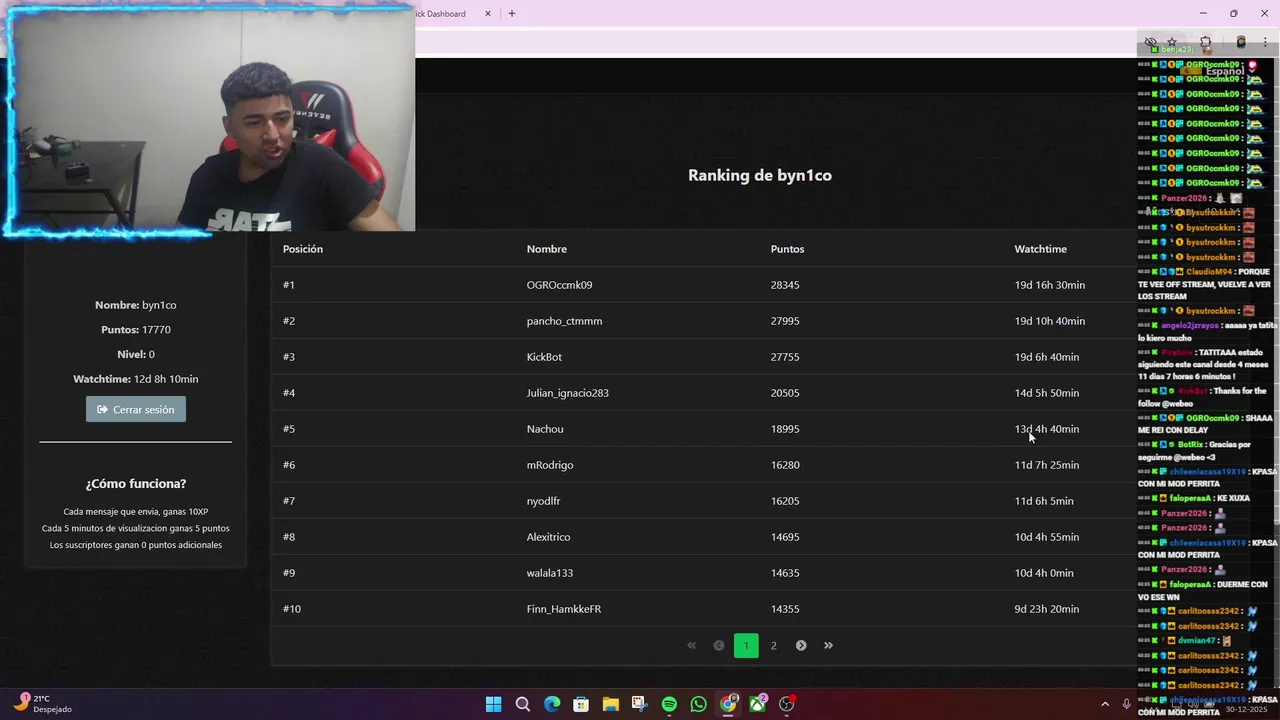Screen dimensions: 1280x720
Task: Open WhatsApp from taskbar
Action: [698, 704]
